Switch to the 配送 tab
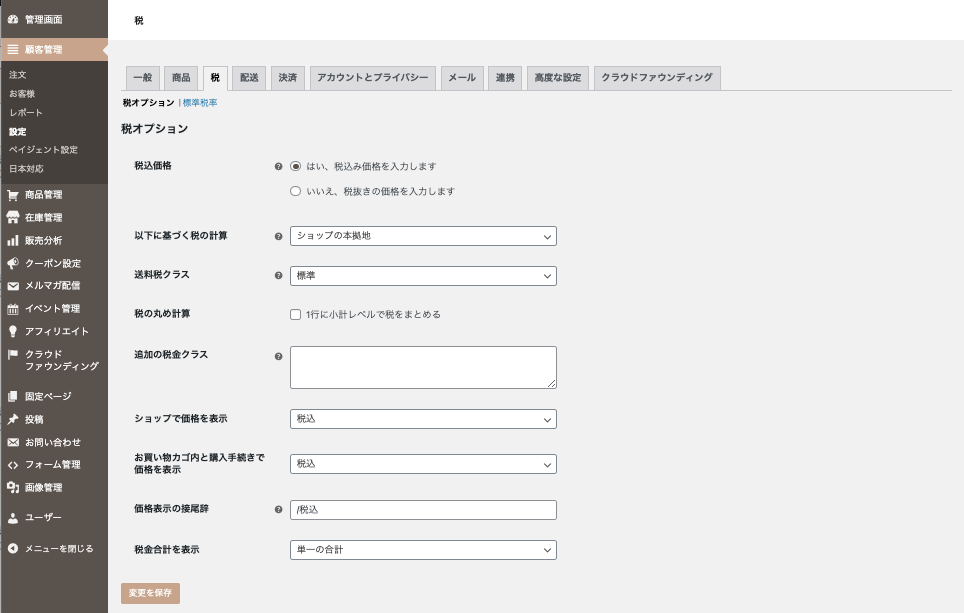 pos(248,78)
